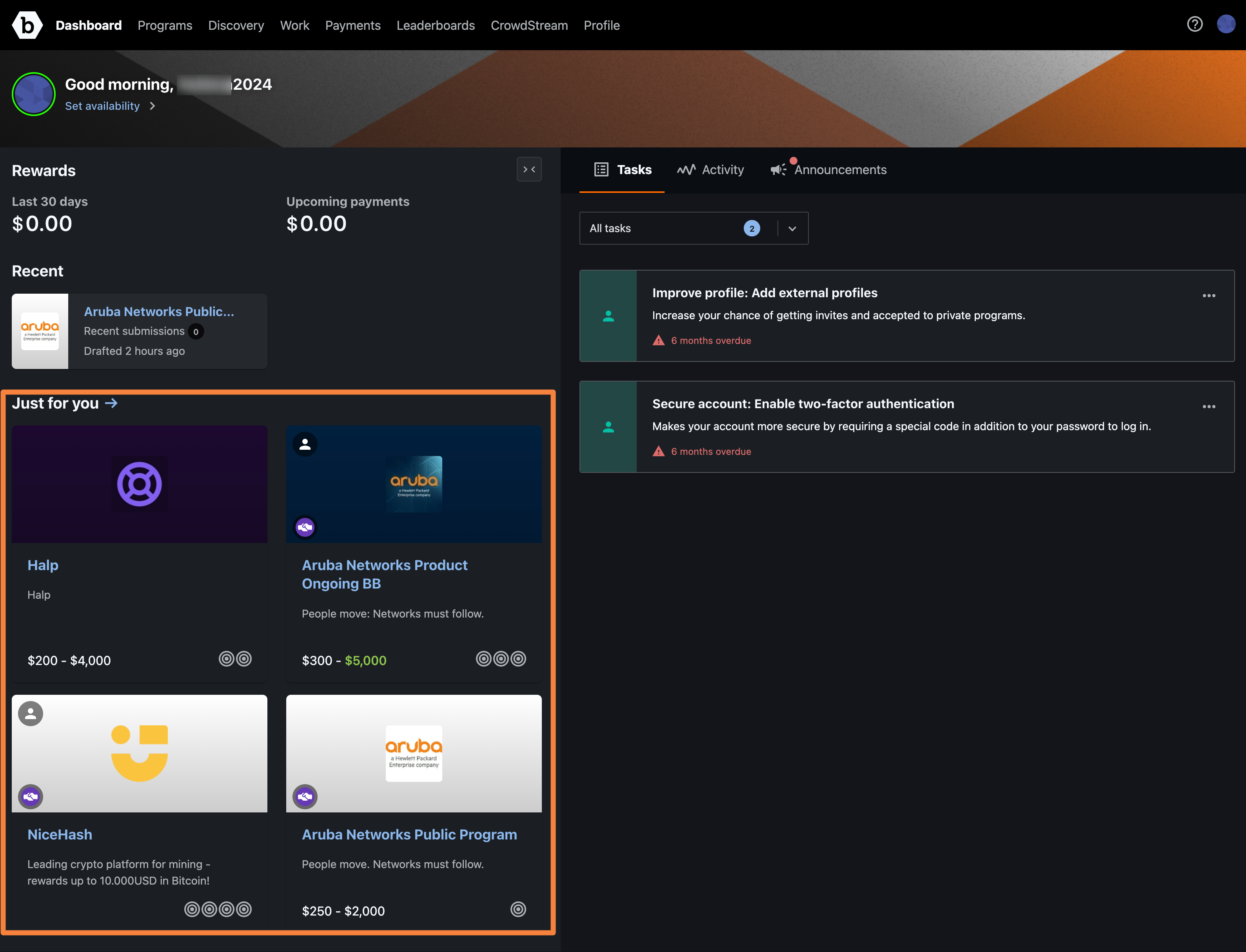Click the person icon on Secure account task
Image resolution: width=1246 pixels, height=952 pixels.
click(x=608, y=427)
